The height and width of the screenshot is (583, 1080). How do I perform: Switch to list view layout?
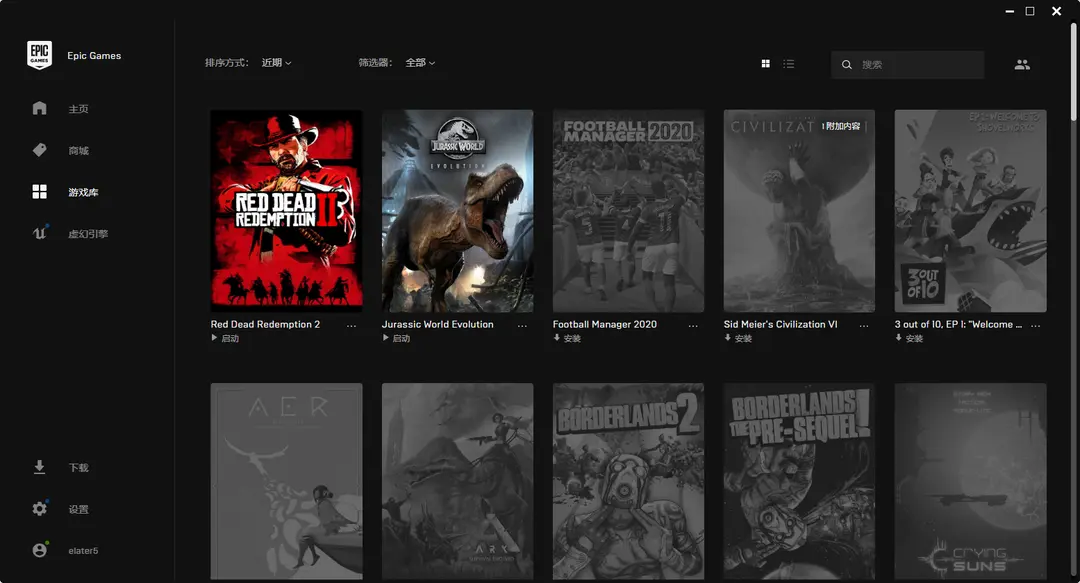pos(789,64)
